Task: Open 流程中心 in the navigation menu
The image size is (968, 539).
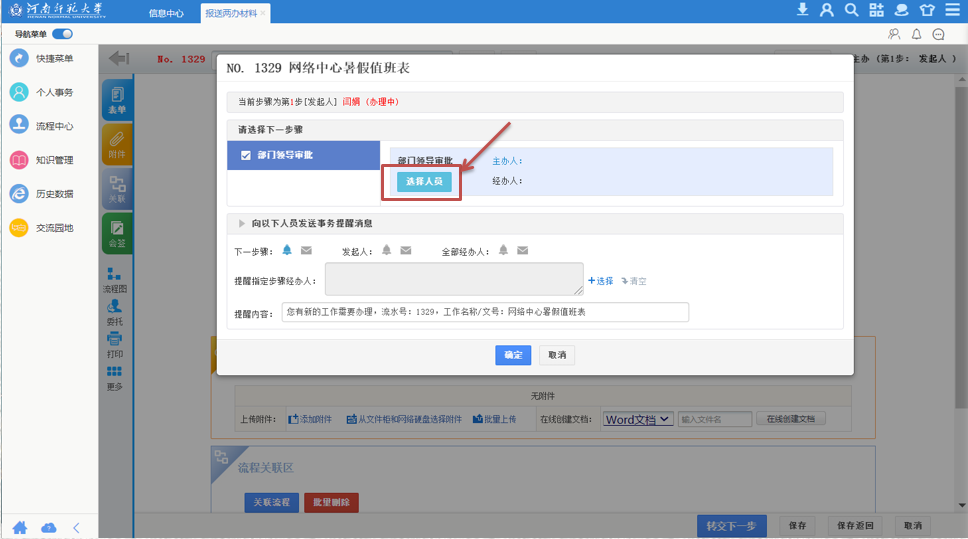Action: click(54, 126)
